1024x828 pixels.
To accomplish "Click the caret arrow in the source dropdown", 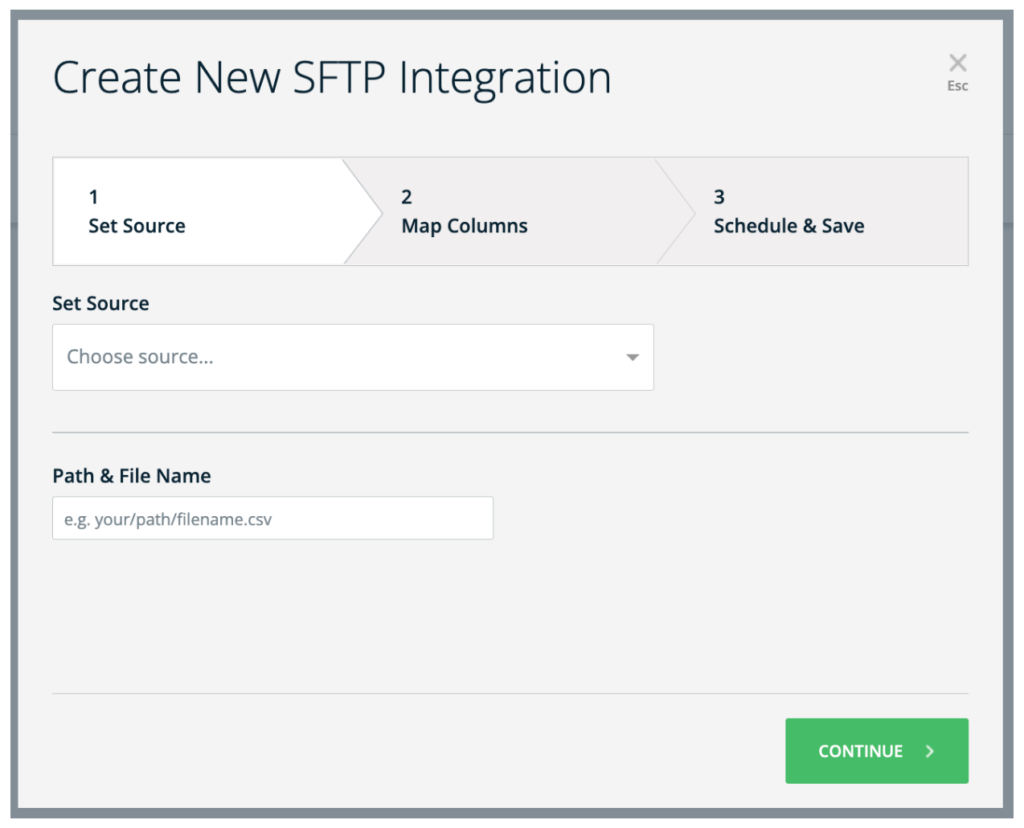I will 632,357.
